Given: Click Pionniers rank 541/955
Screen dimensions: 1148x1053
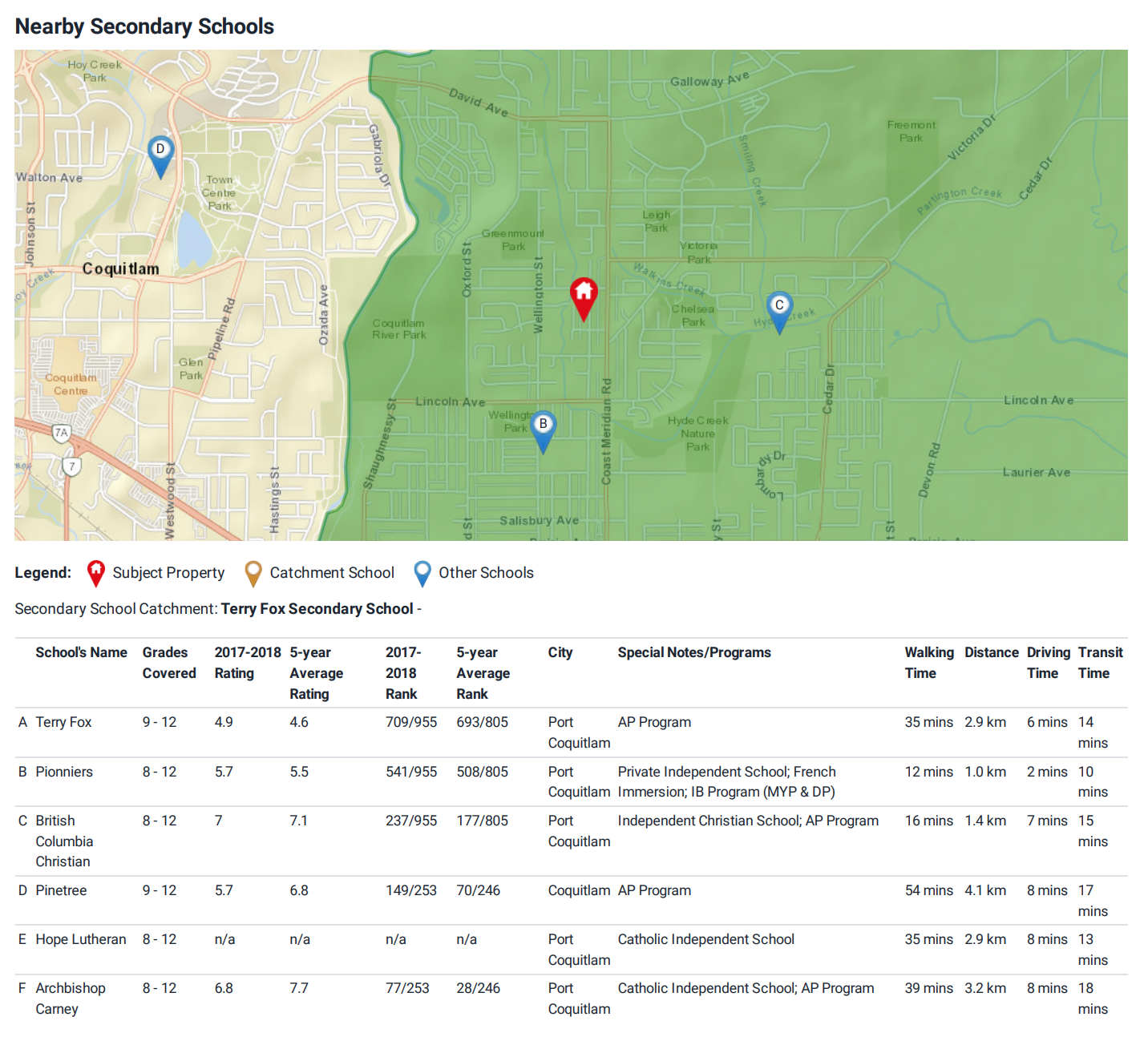Looking at the screenshot, I should pyautogui.click(x=411, y=772).
